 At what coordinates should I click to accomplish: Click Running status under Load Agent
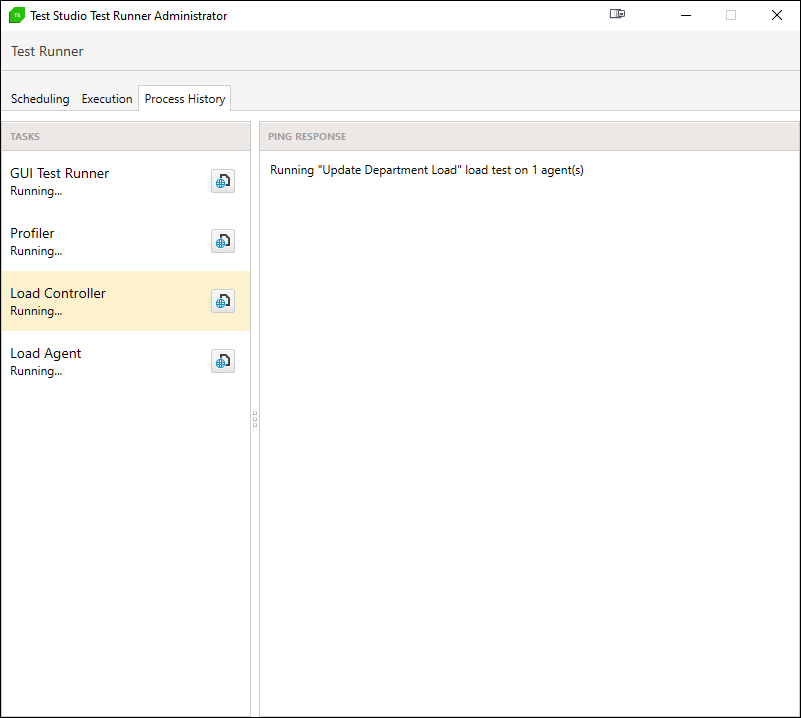36,371
